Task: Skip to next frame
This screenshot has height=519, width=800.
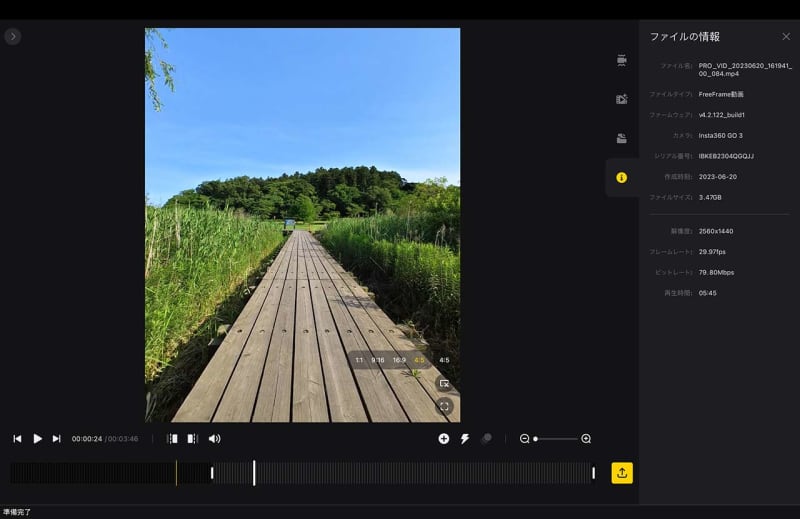Action: pos(57,438)
